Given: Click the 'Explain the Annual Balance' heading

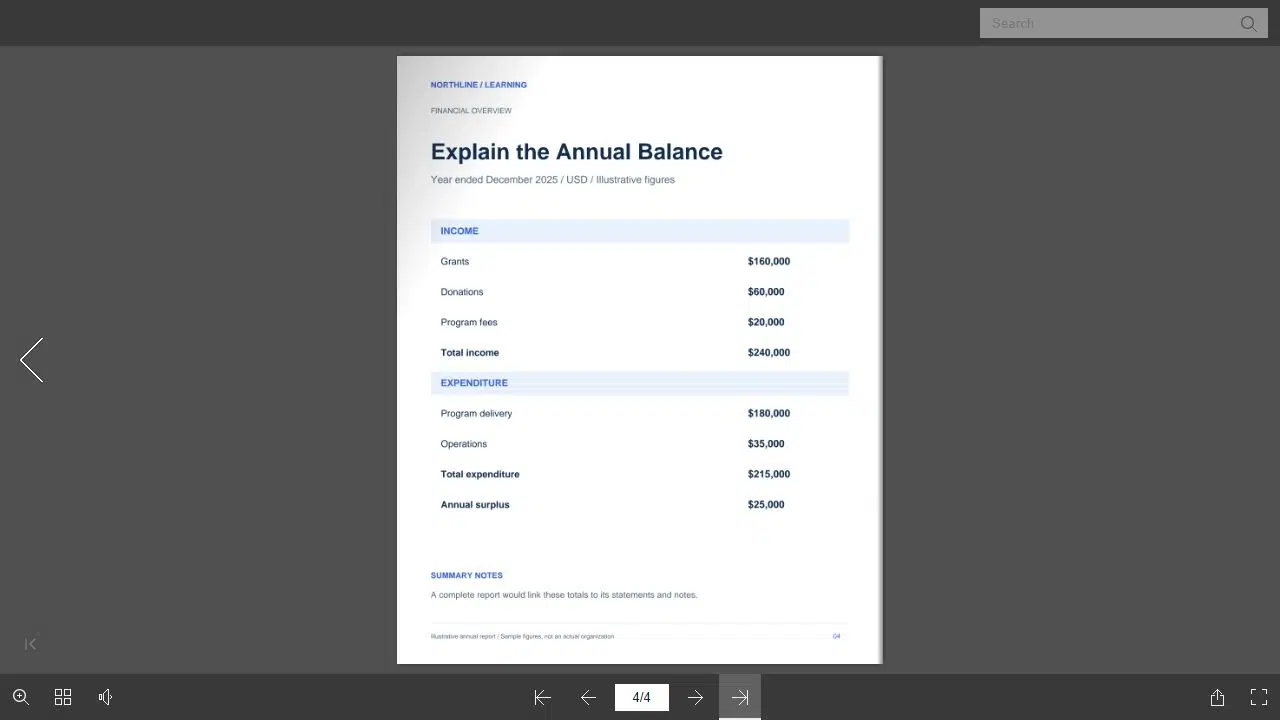Looking at the screenshot, I should pos(576,152).
